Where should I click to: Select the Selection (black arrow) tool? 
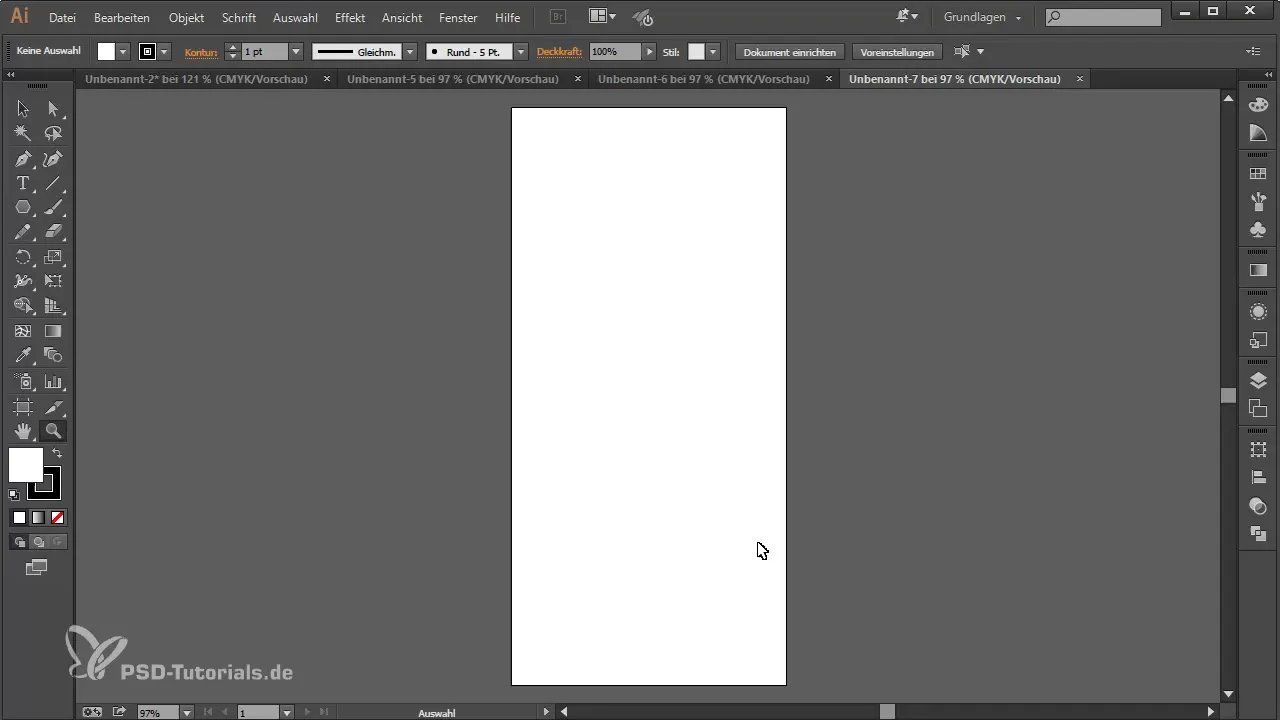[x=23, y=109]
